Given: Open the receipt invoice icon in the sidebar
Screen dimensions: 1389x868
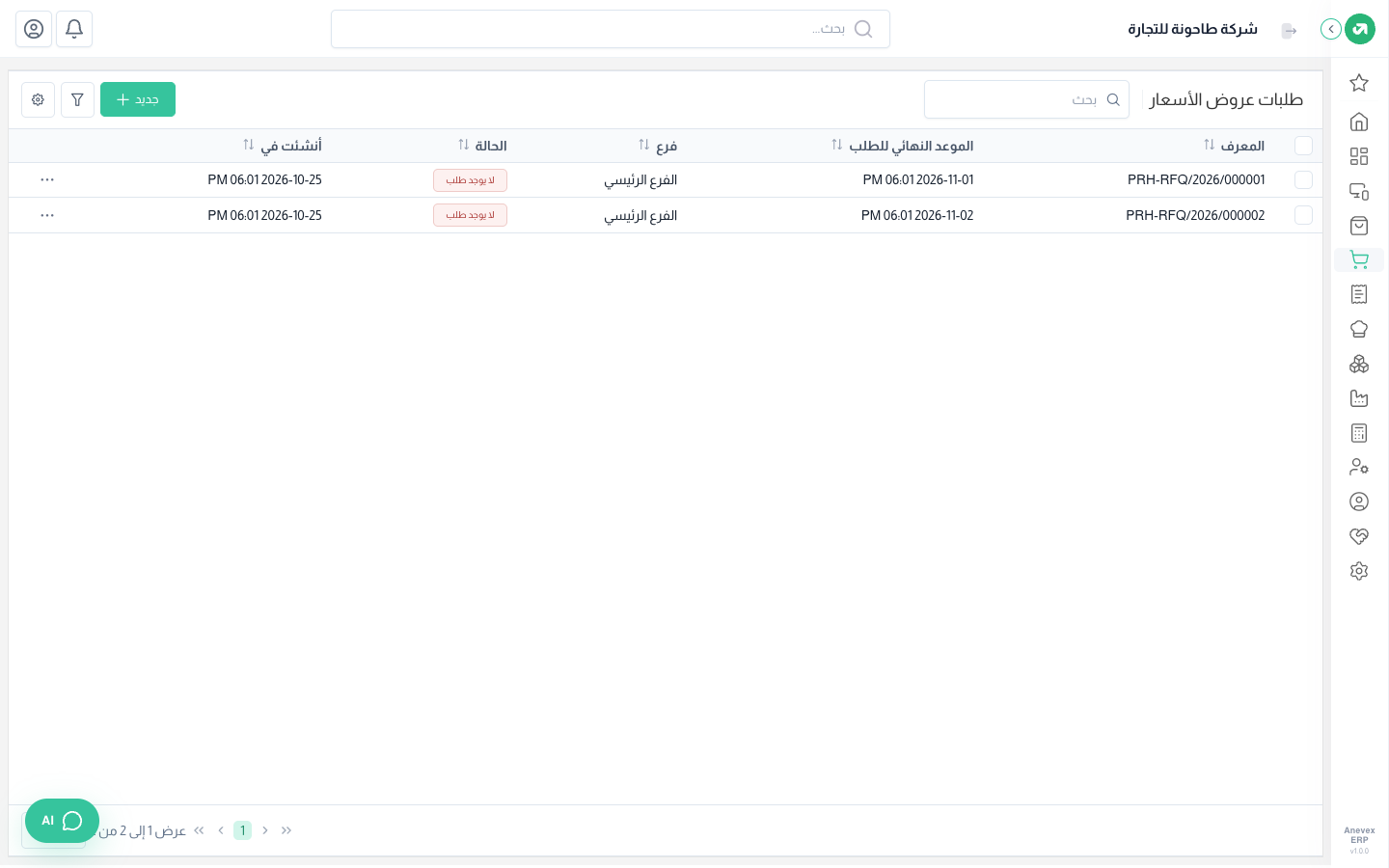Looking at the screenshot, I should 1359,294.
